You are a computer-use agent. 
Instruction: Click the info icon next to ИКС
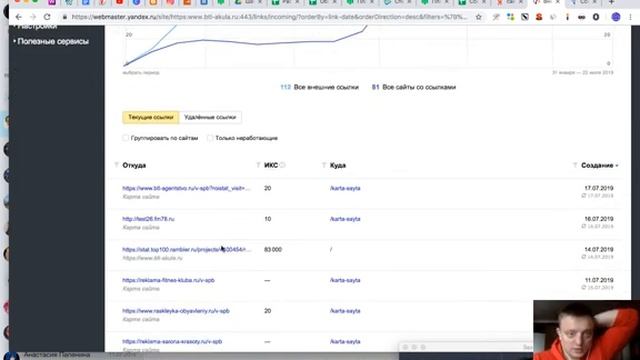pyautogui.click(x=282, y=165)
